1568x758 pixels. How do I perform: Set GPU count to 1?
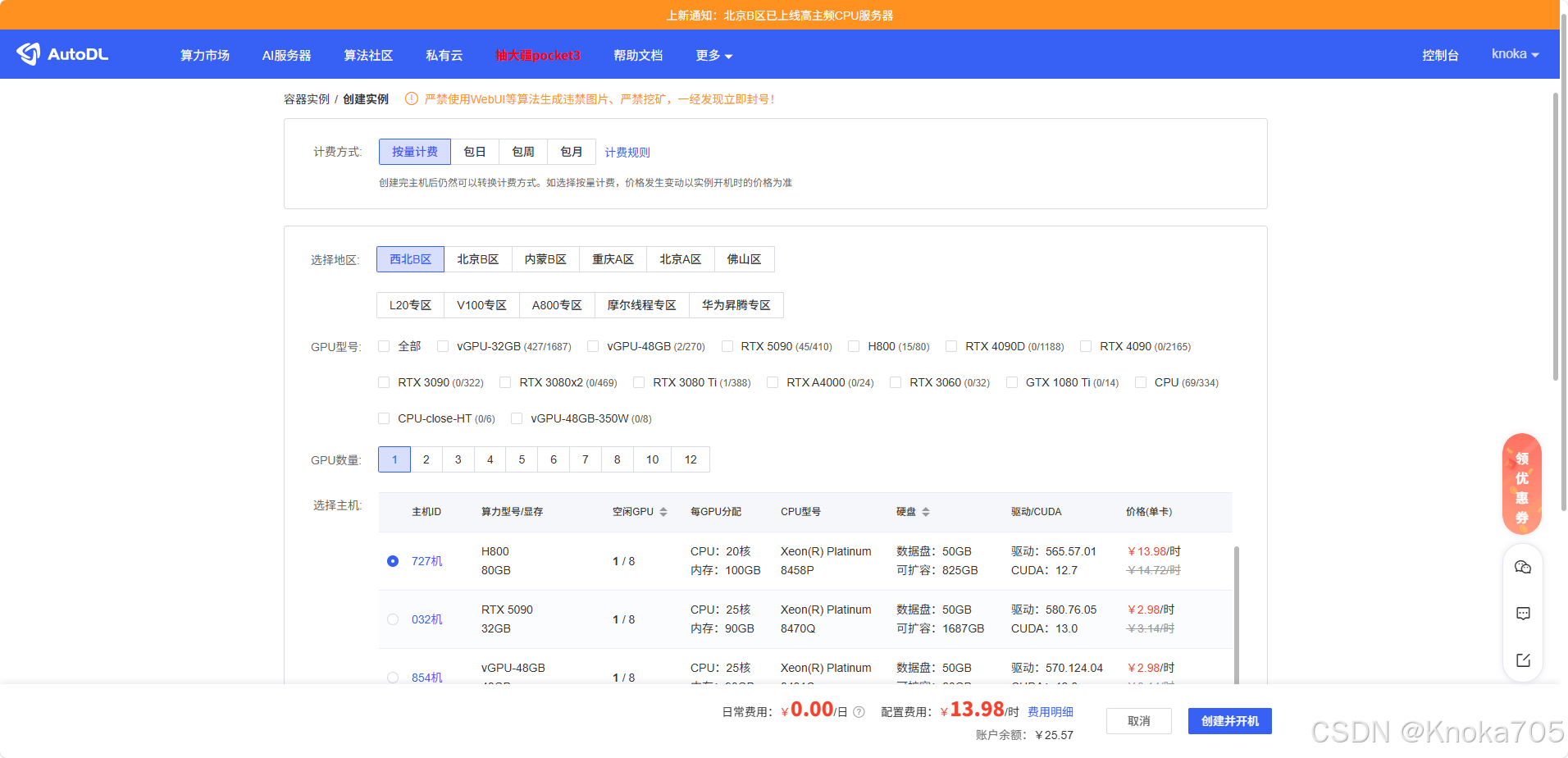click(x=394, y=459)
